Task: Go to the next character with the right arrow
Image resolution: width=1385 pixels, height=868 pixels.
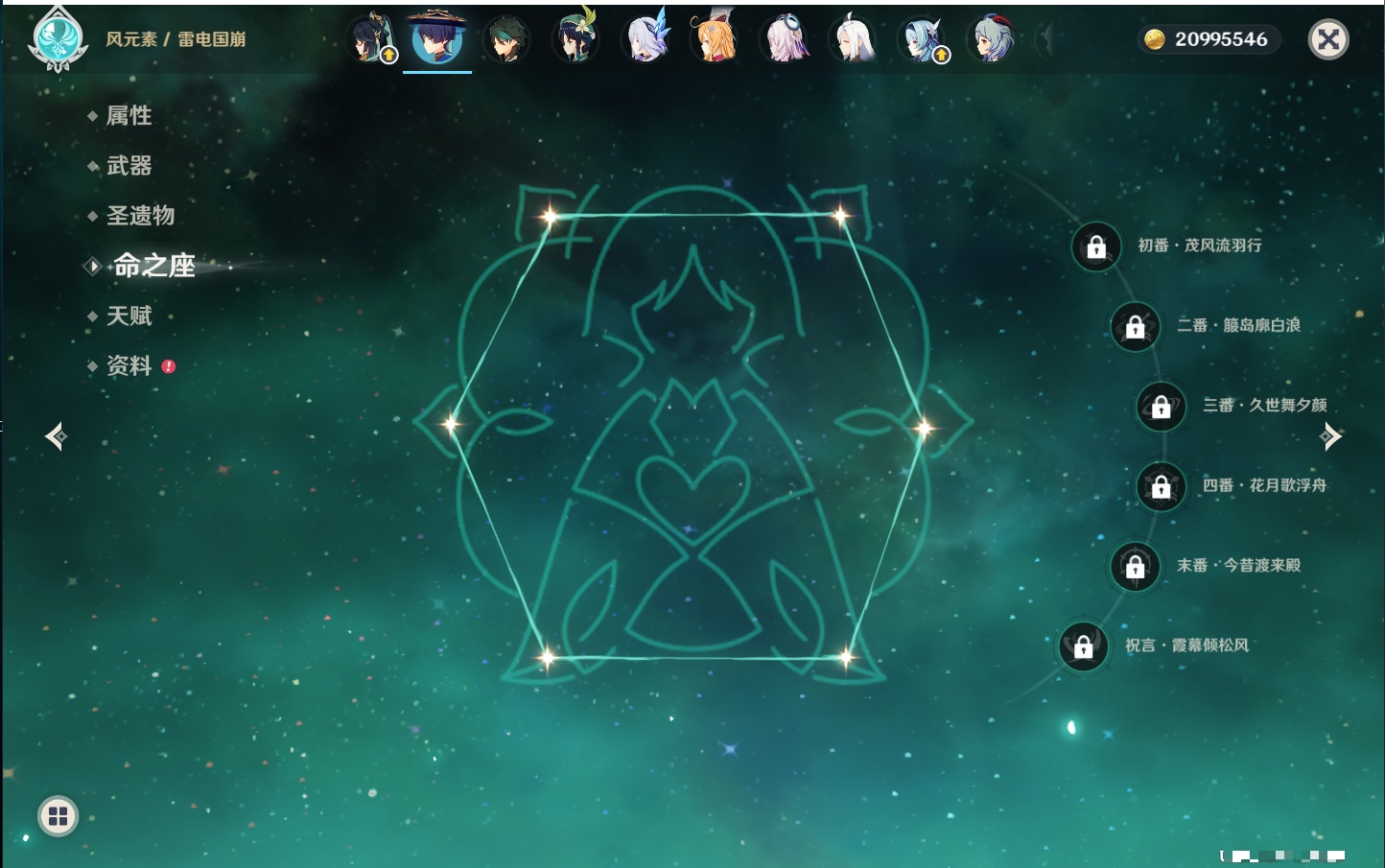Action: (x=1330, y=436)
